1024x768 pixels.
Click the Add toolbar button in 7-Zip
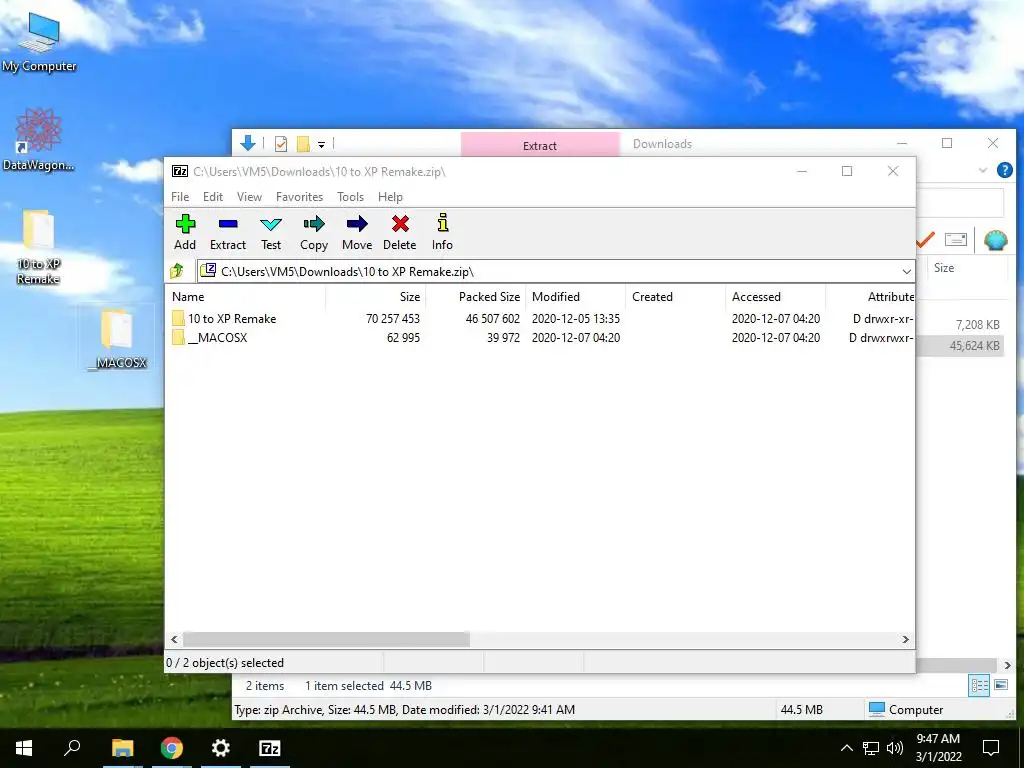[185, 232]
